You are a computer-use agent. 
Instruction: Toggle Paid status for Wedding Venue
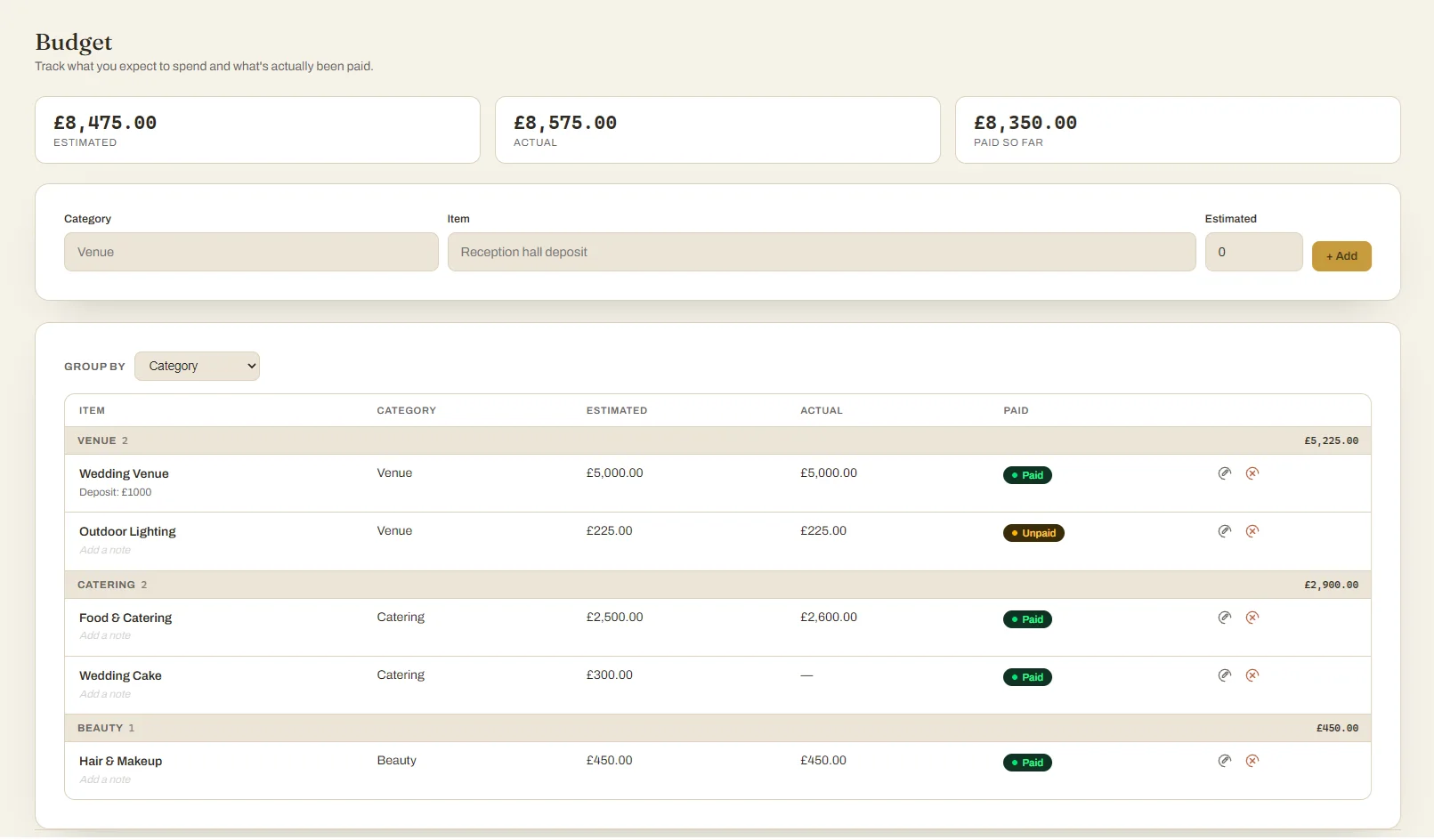coord(1027,475)
